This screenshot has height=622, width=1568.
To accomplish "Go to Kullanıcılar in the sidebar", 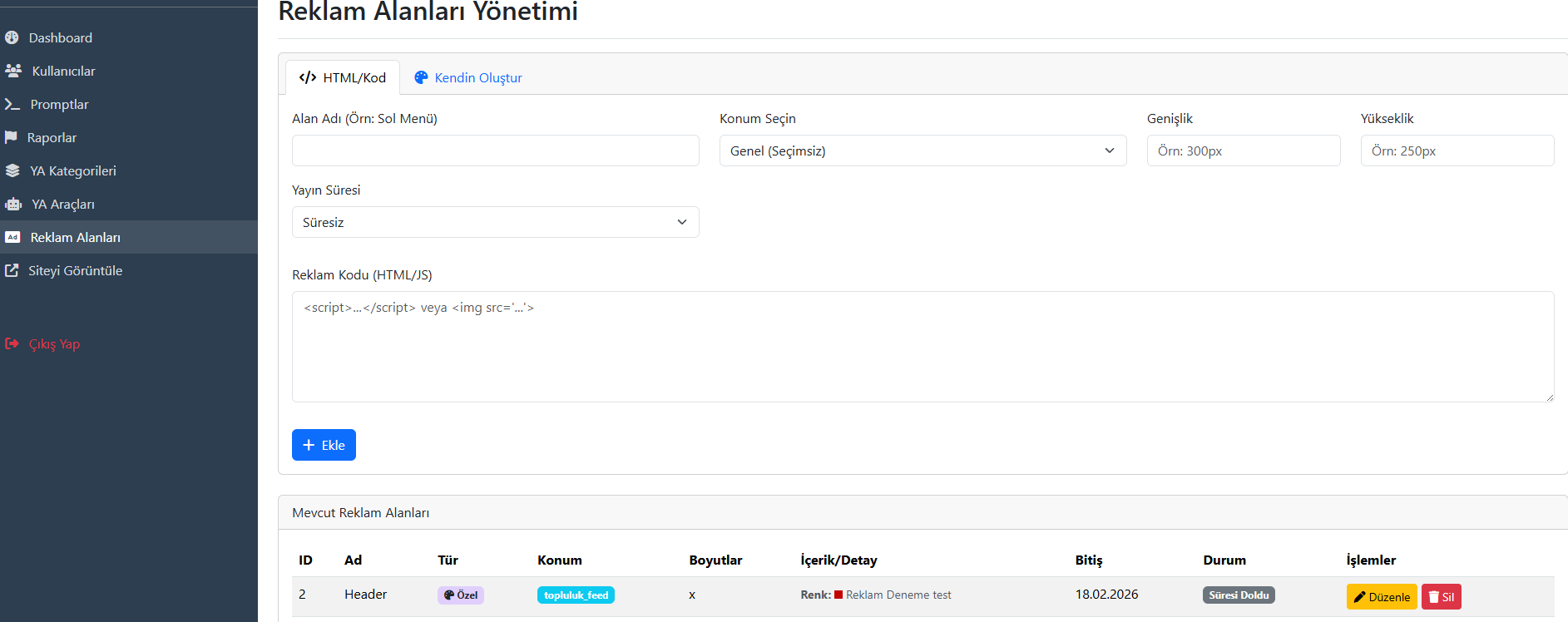I will click(x=129, y=71).
